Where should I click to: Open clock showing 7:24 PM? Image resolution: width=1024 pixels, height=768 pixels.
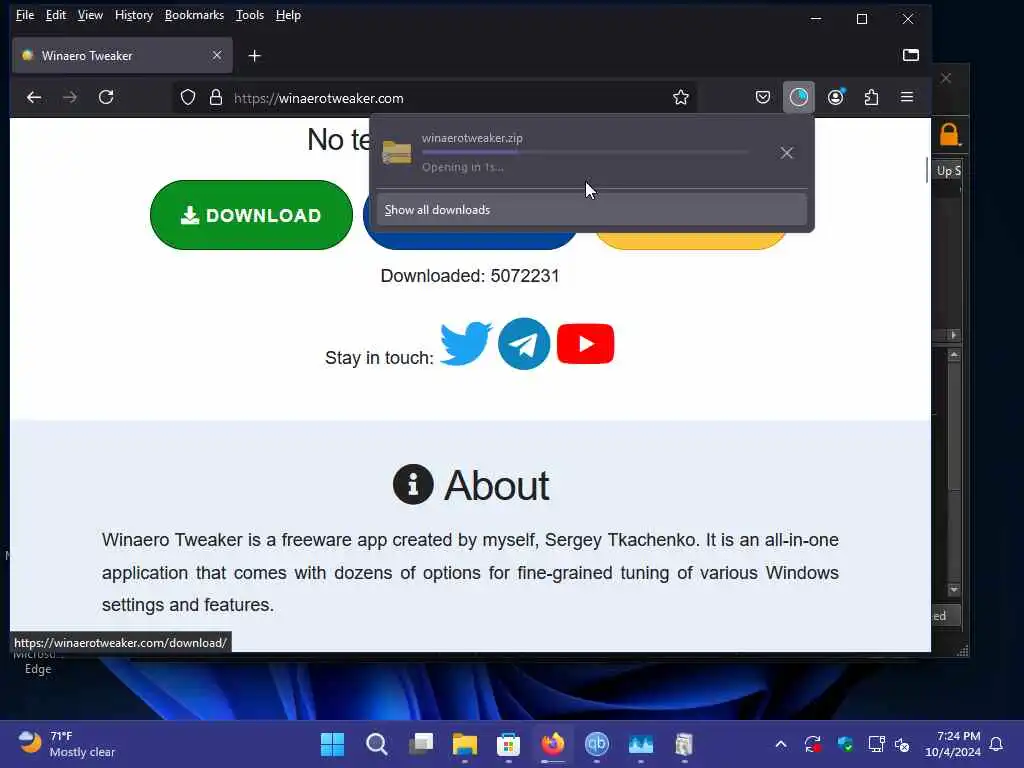(x=953, y=744)
